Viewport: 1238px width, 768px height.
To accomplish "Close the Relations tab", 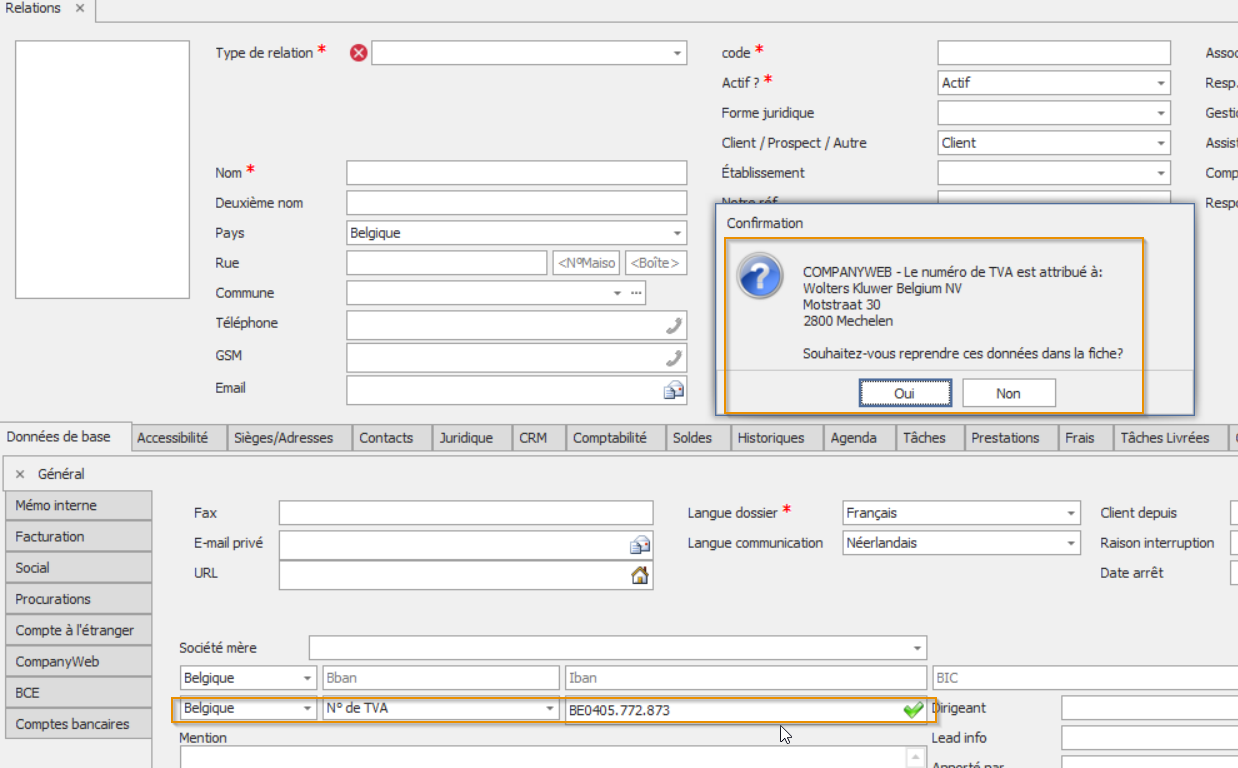I will tap(80, 8).
